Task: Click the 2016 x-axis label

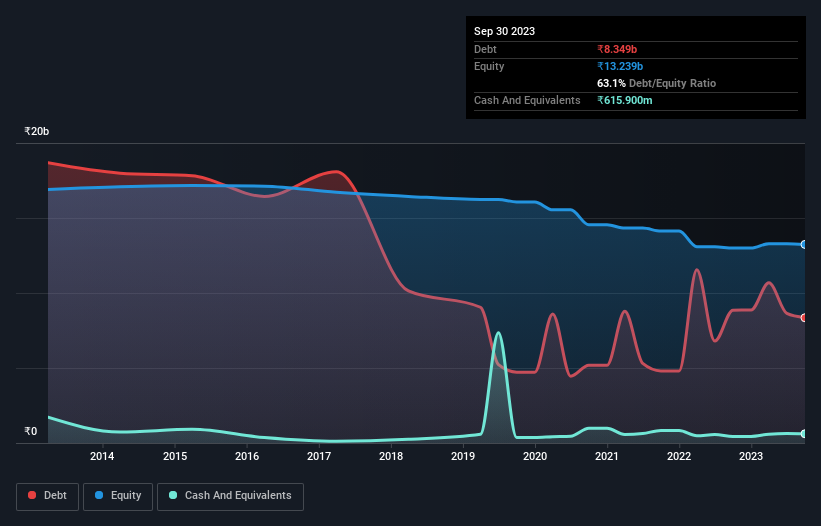Action: click(247, 456)
